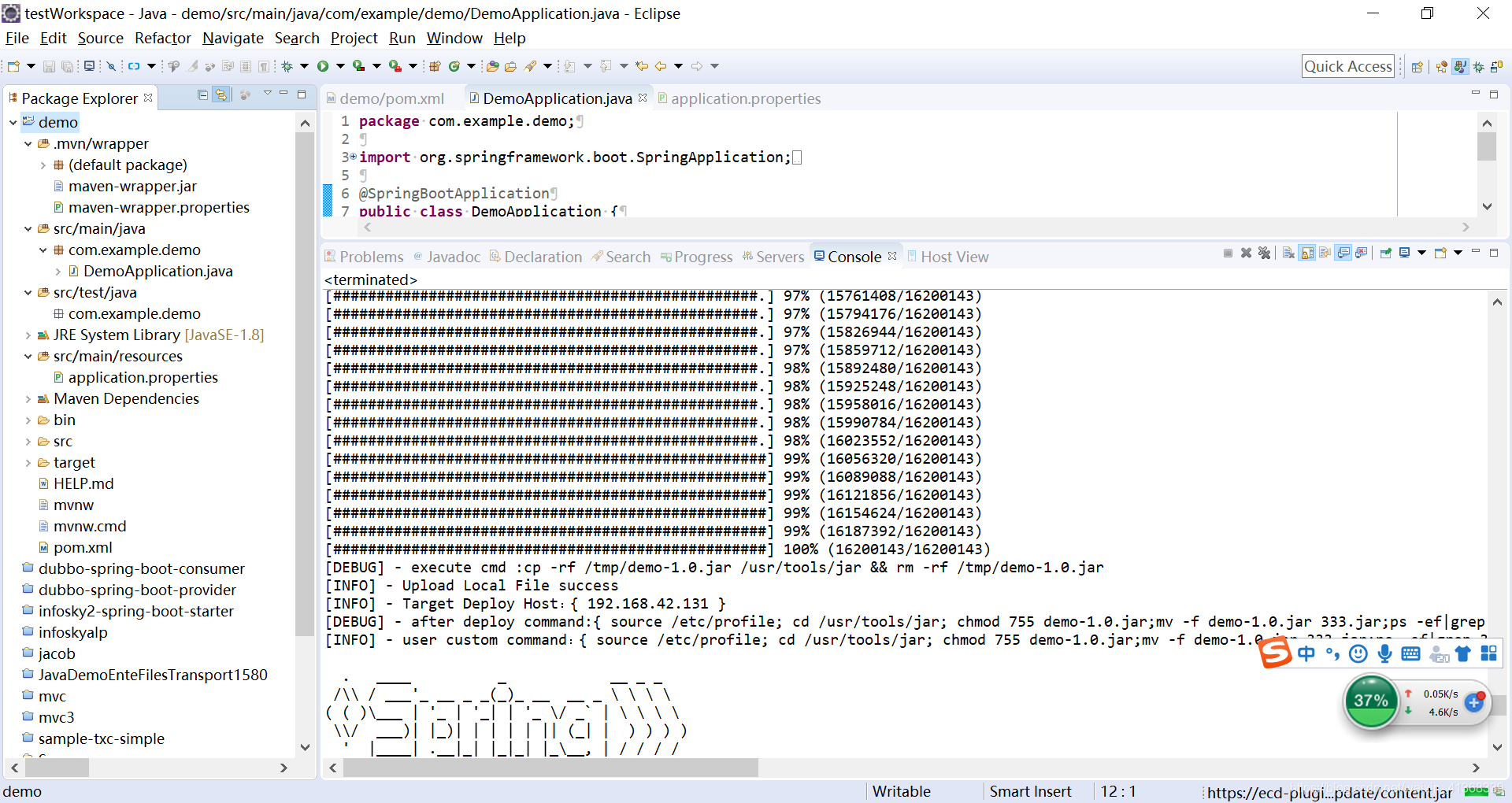1512x803 pixels.
Task: Toggle Word Wrap in the Console
Action: [1325, 253]
